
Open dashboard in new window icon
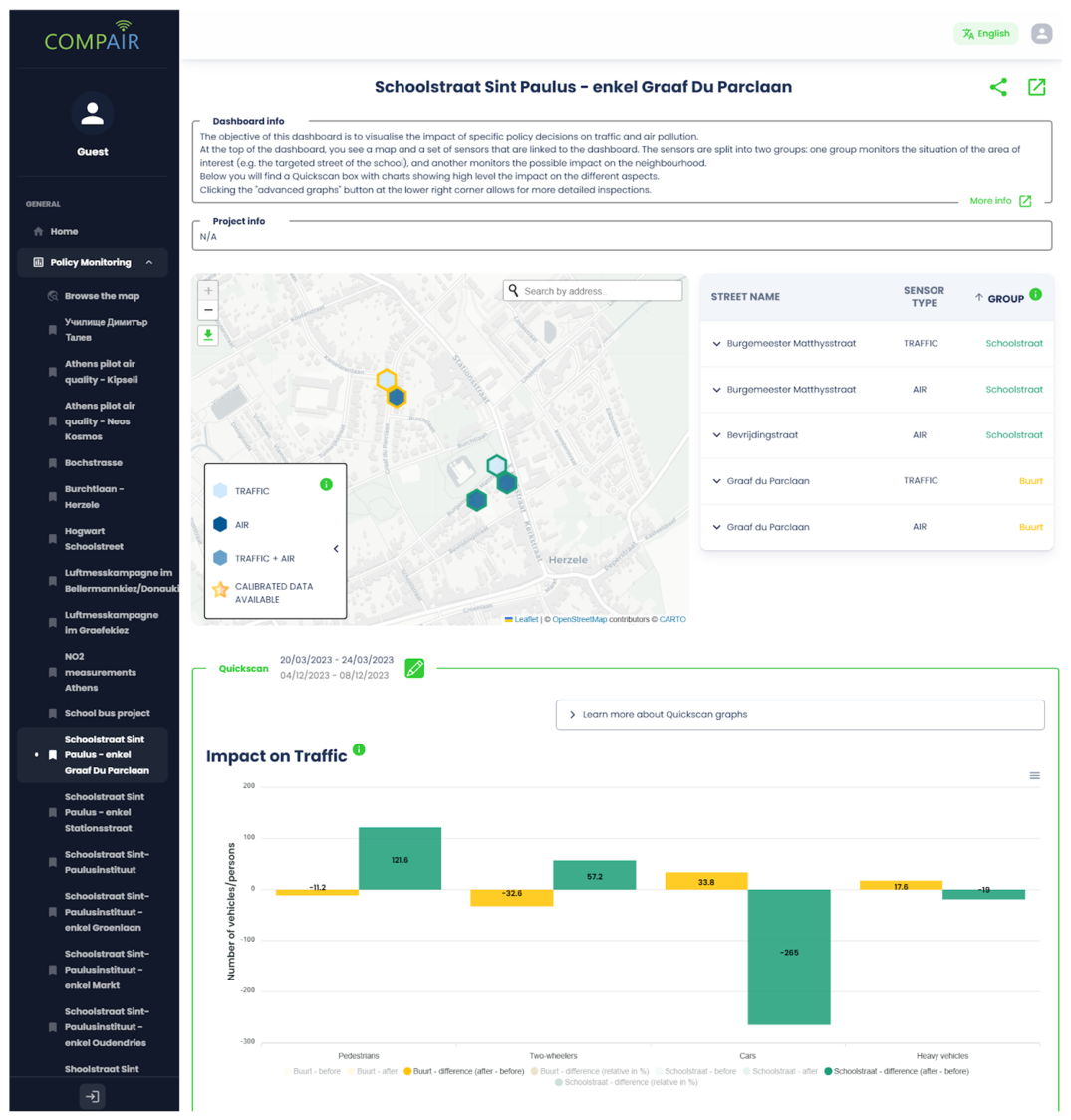coord(1036,87)
